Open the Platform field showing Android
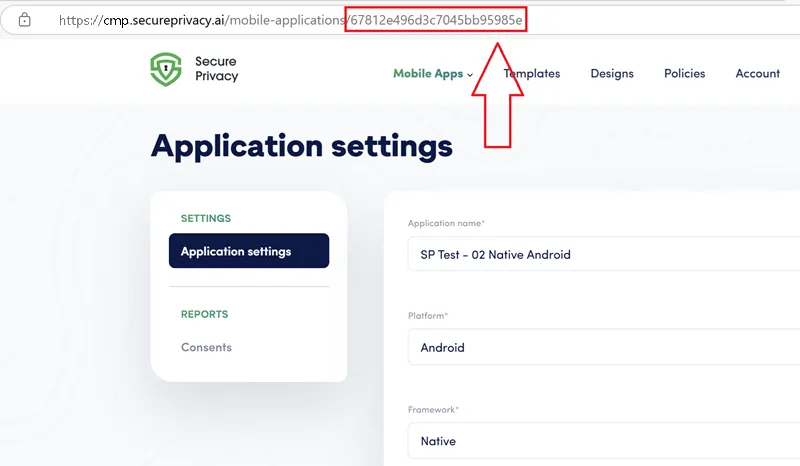 pos(604,347)
